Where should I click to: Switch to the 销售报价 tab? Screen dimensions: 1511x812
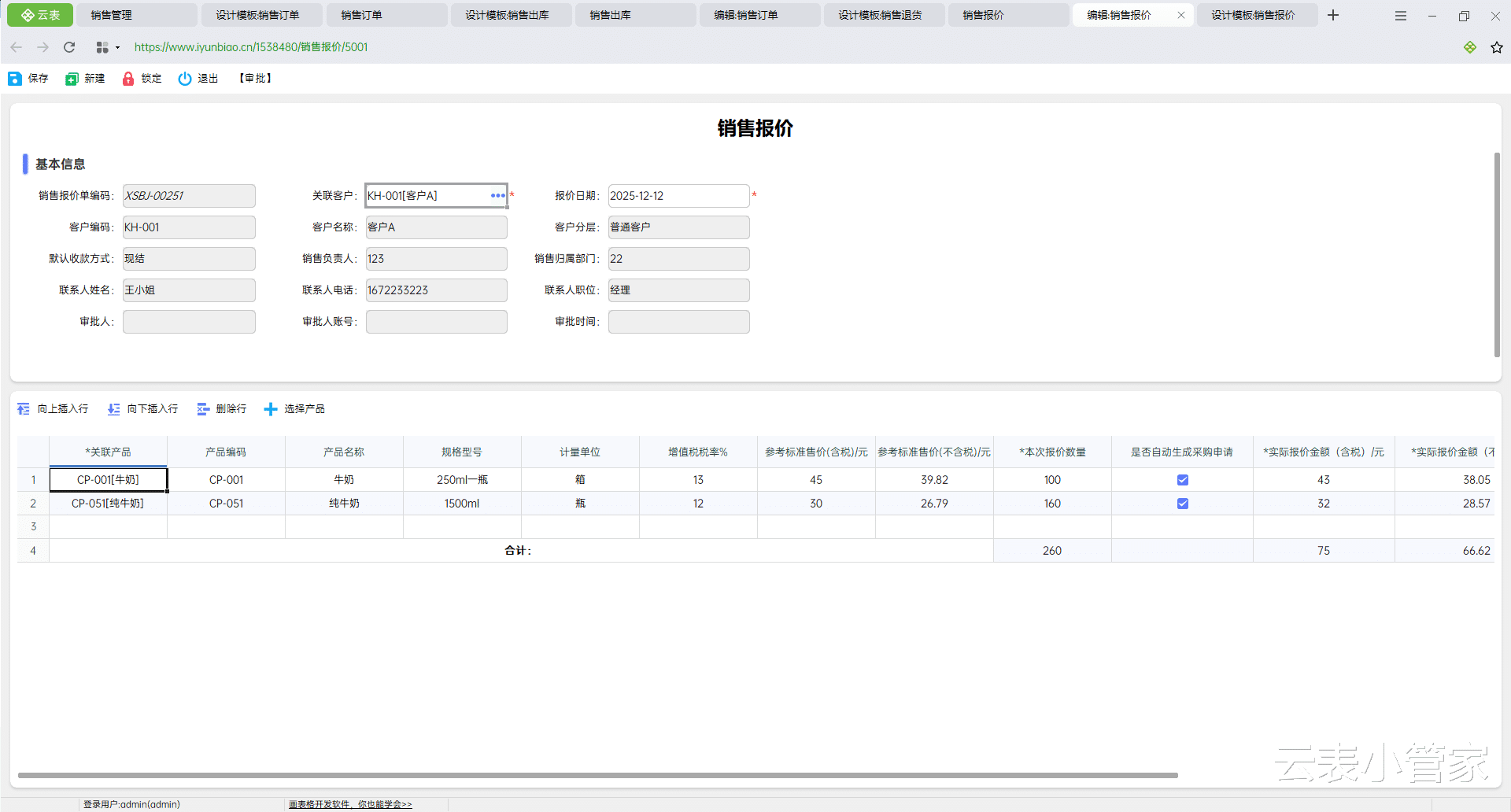1008,15
